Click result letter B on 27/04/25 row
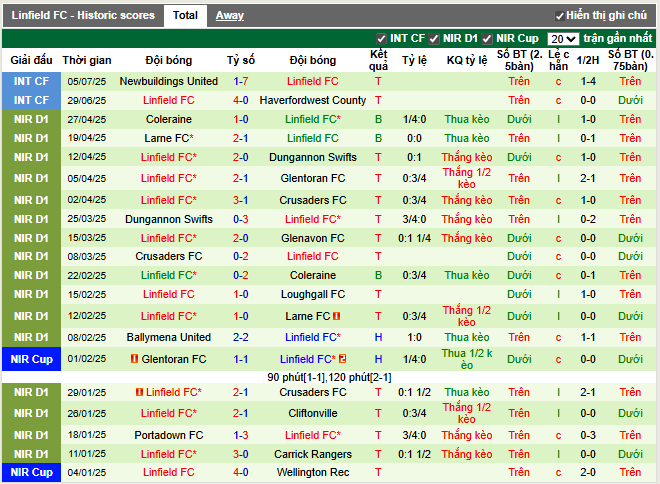660x484 pixels. pyautogui.click(x=378, y=119)
